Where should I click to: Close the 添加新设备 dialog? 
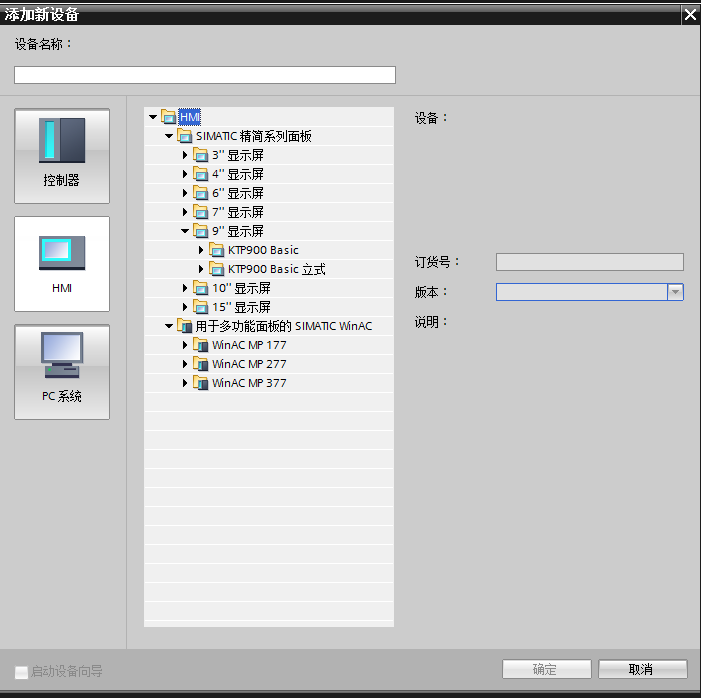[690, 15]
